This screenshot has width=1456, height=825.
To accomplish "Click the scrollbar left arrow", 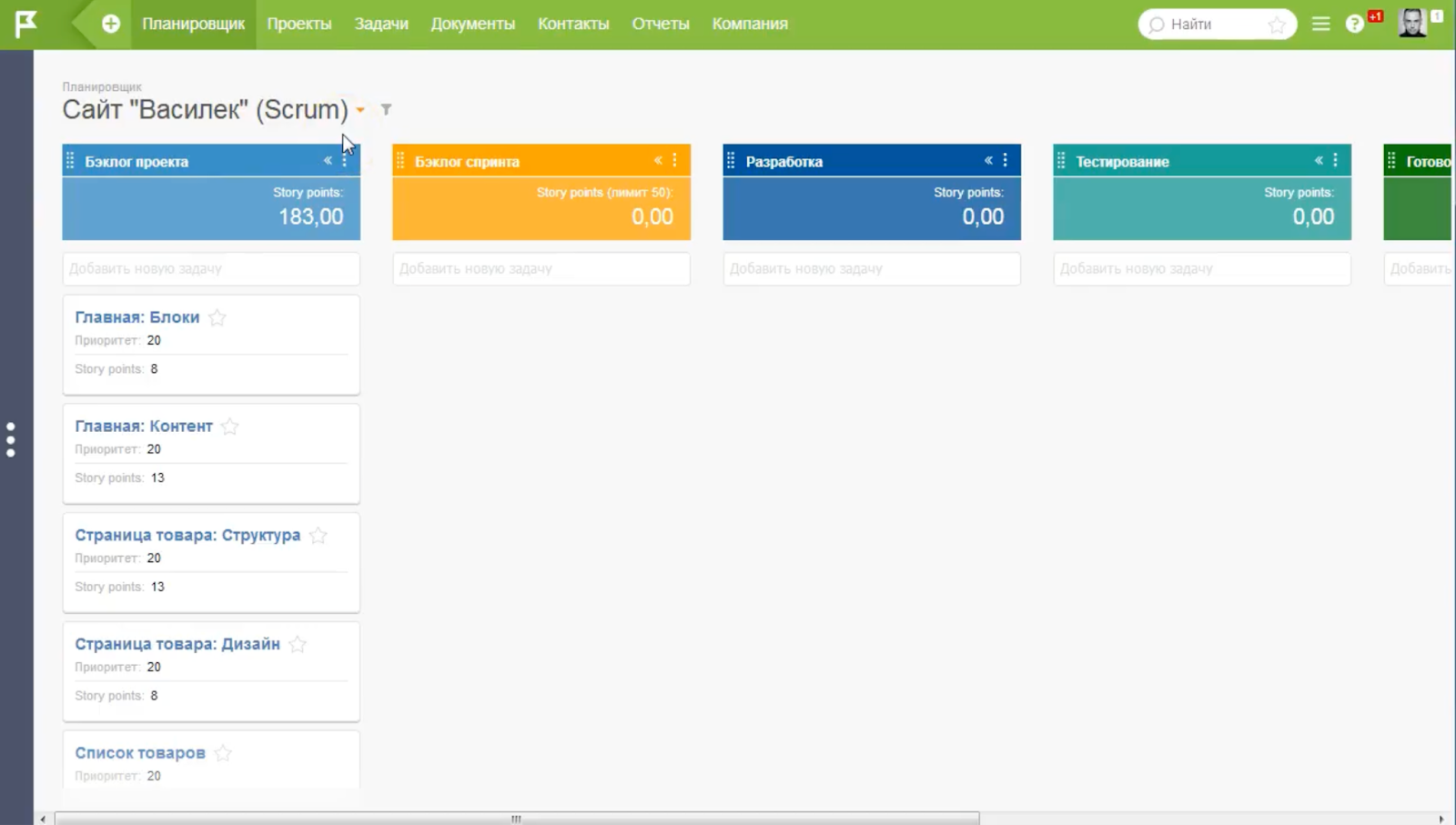I will click(x=43, y=819).
